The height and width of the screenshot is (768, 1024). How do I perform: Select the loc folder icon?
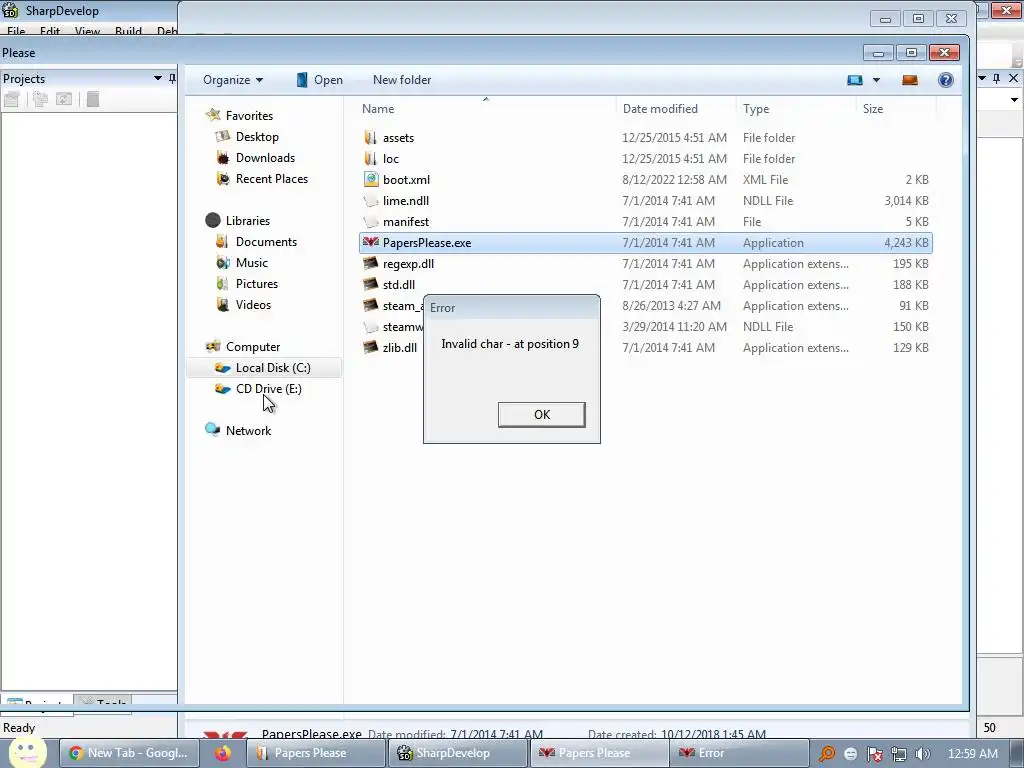pos(371,159)
